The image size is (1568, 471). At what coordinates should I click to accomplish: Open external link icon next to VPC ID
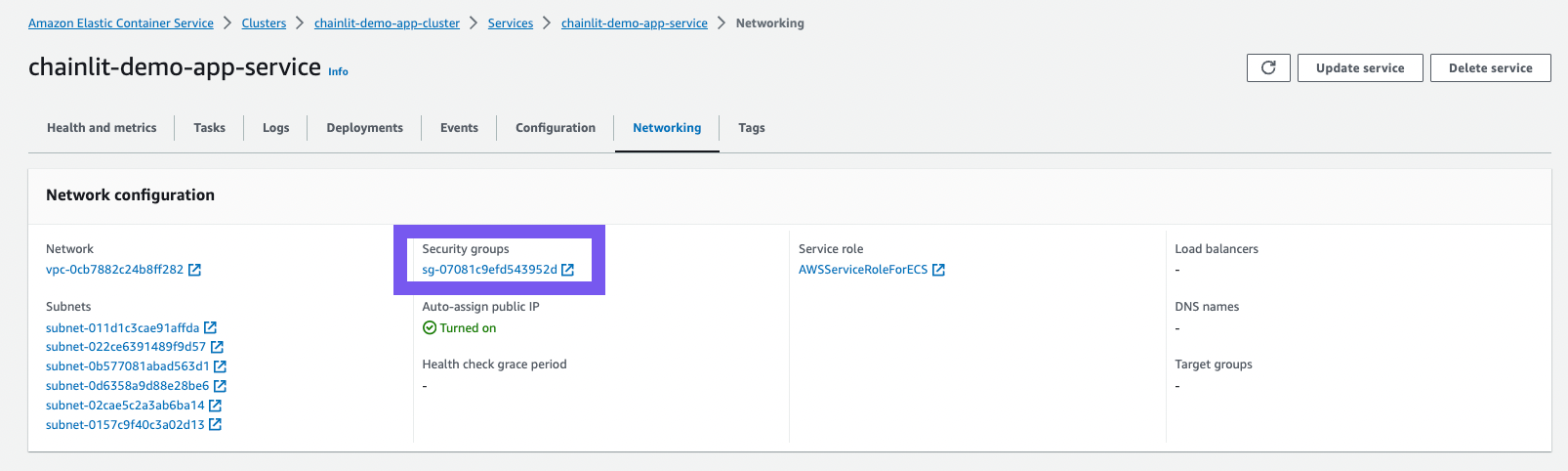click(x=194, y=270)
